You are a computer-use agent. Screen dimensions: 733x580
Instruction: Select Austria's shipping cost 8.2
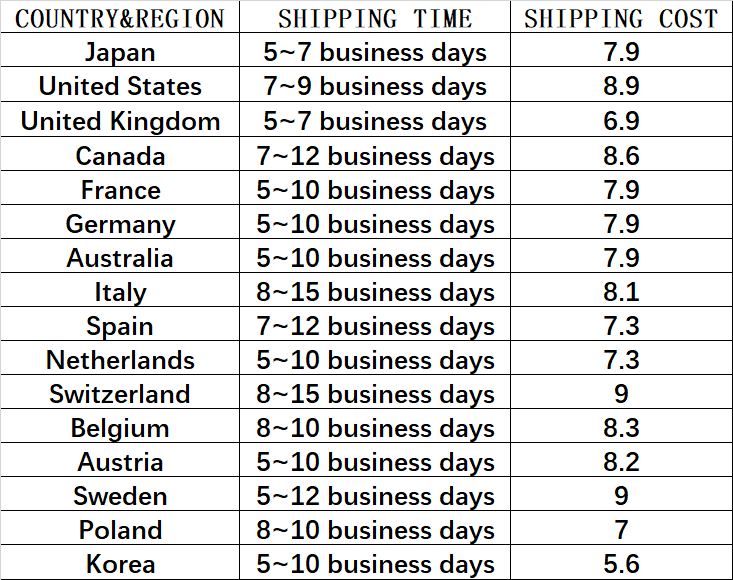click(x=621, y=462)
